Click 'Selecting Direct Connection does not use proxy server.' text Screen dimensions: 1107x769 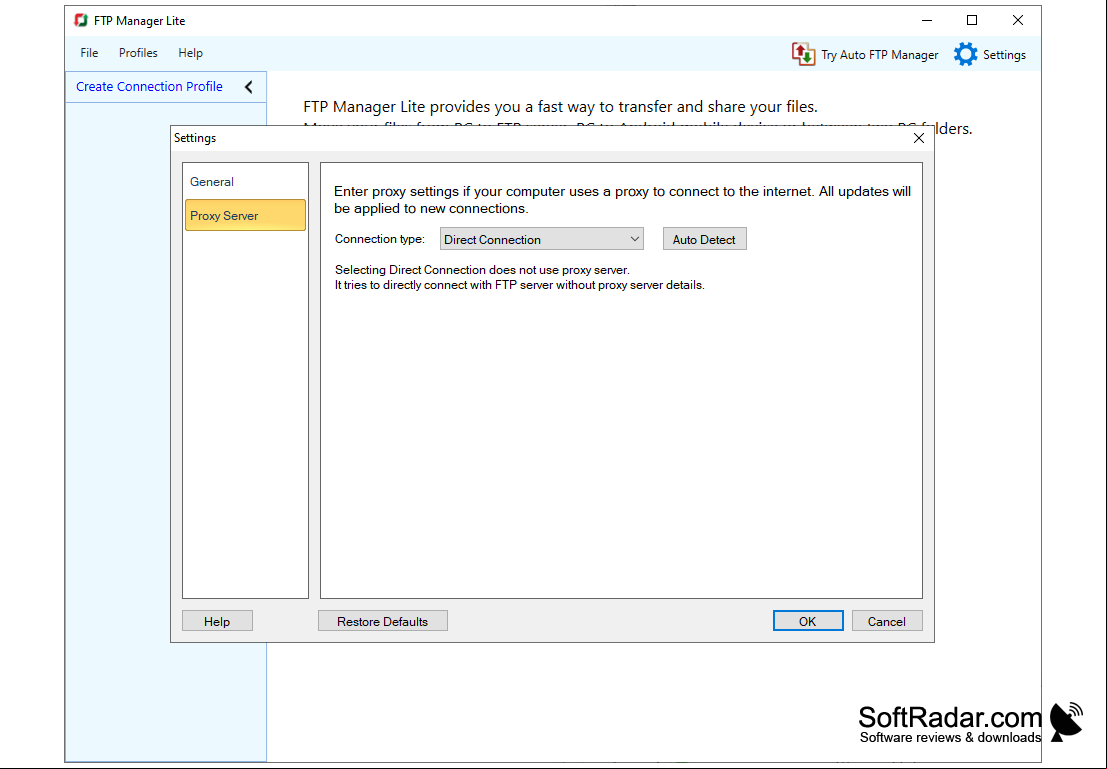pos(482,270)
